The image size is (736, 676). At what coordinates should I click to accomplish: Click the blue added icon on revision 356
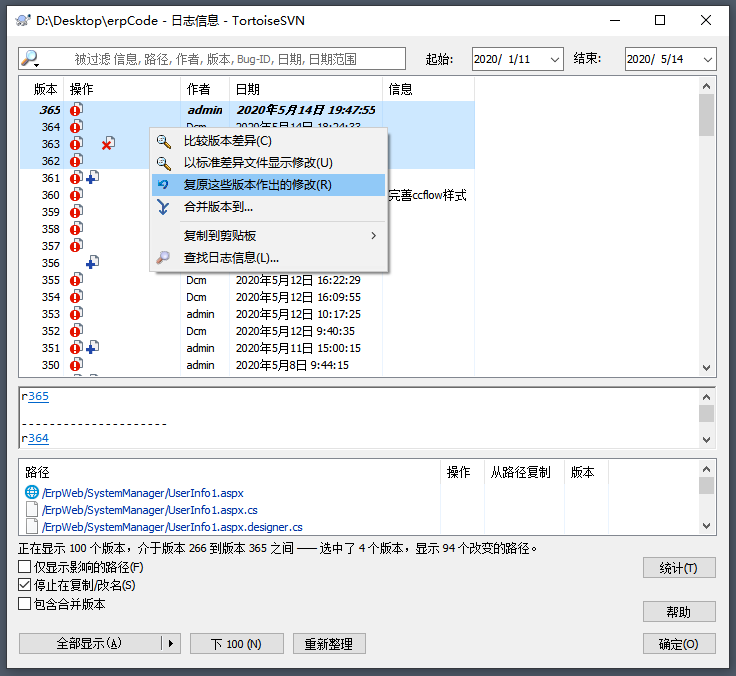pyautogui.click(x=92, y=262)
